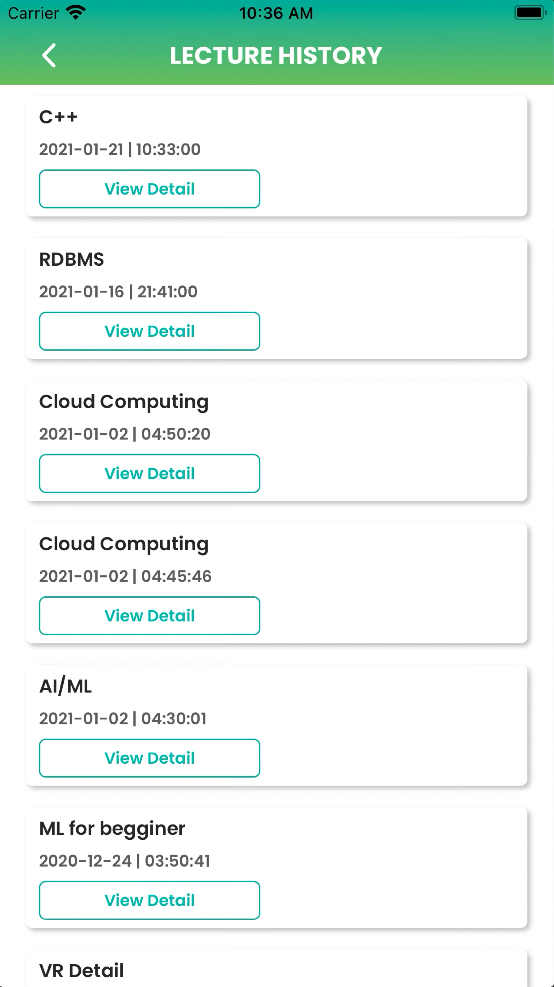Tap the 2020-12-24 | 03:50:41 timestamp
554x987 pixels.
(x=125, y=860)
